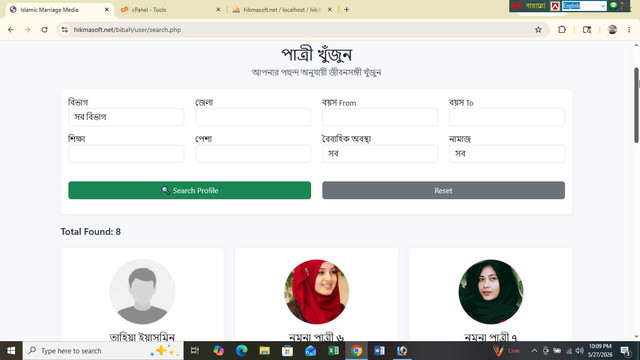640x360 pixels.
Task: Bookmark this page with the star icon
Action: tap(538, 30)
